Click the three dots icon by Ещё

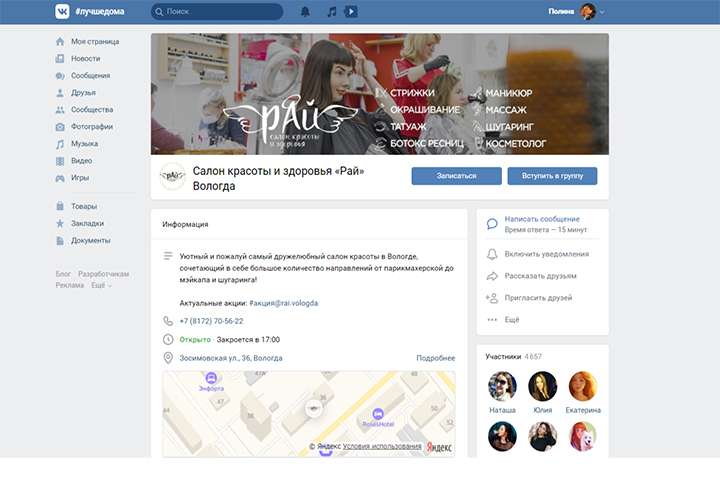pyautogui.click(x=492, y=320)
